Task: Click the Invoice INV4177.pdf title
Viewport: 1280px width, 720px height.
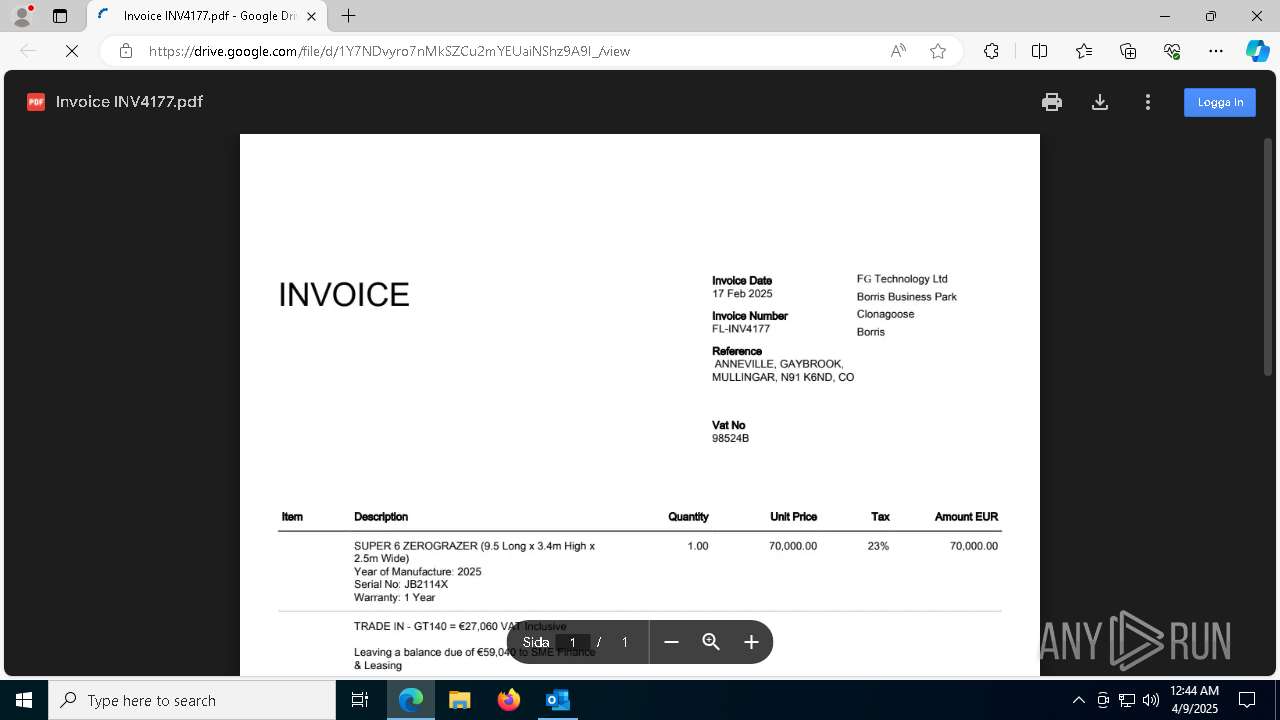Action: [129, 102]
